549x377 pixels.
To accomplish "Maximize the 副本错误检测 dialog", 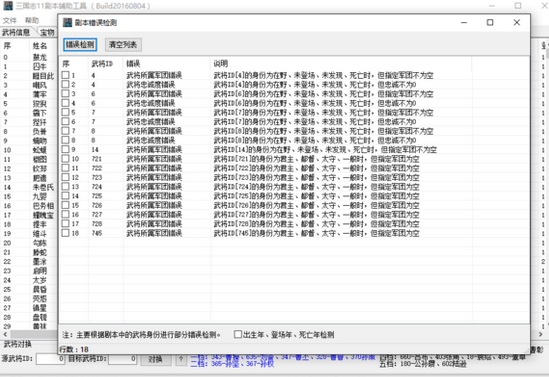I will point(490,22).
